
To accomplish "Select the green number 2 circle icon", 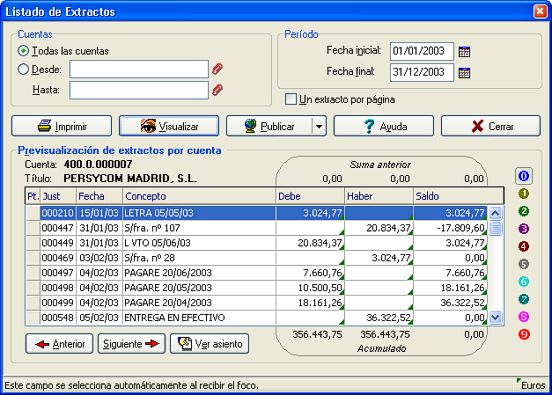I will click(523, 211).
